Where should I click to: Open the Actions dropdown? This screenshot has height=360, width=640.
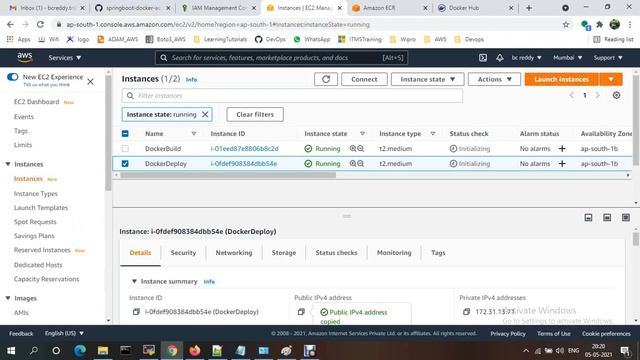coord(494,79)
